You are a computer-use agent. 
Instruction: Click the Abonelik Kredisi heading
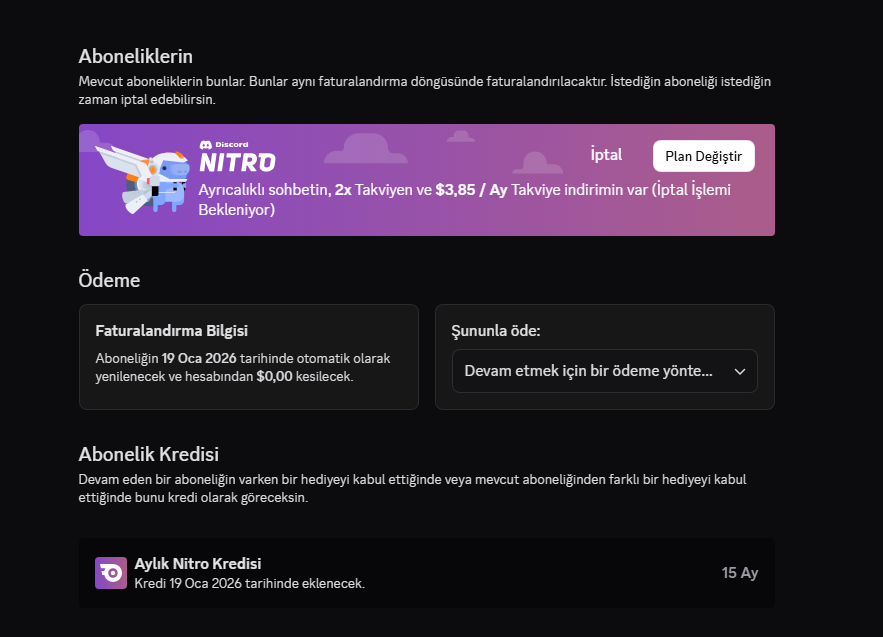pos(149,454)
